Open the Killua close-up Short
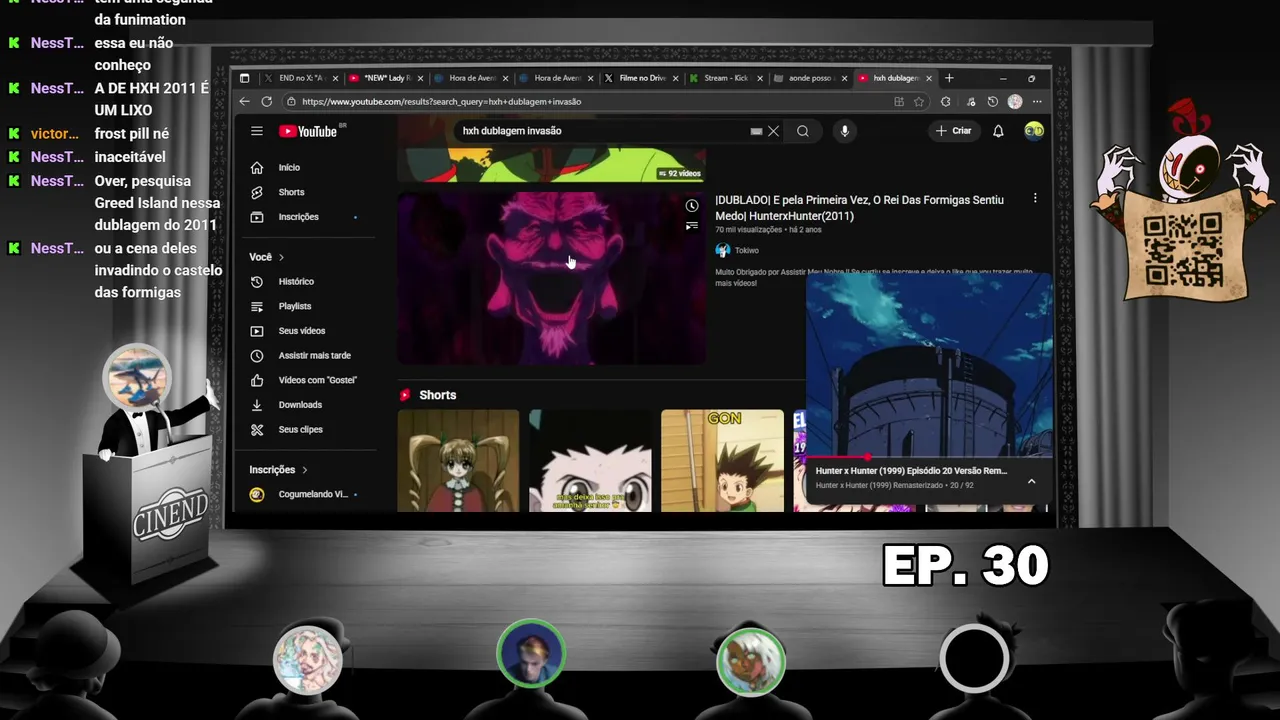 [x=590, y=461]
